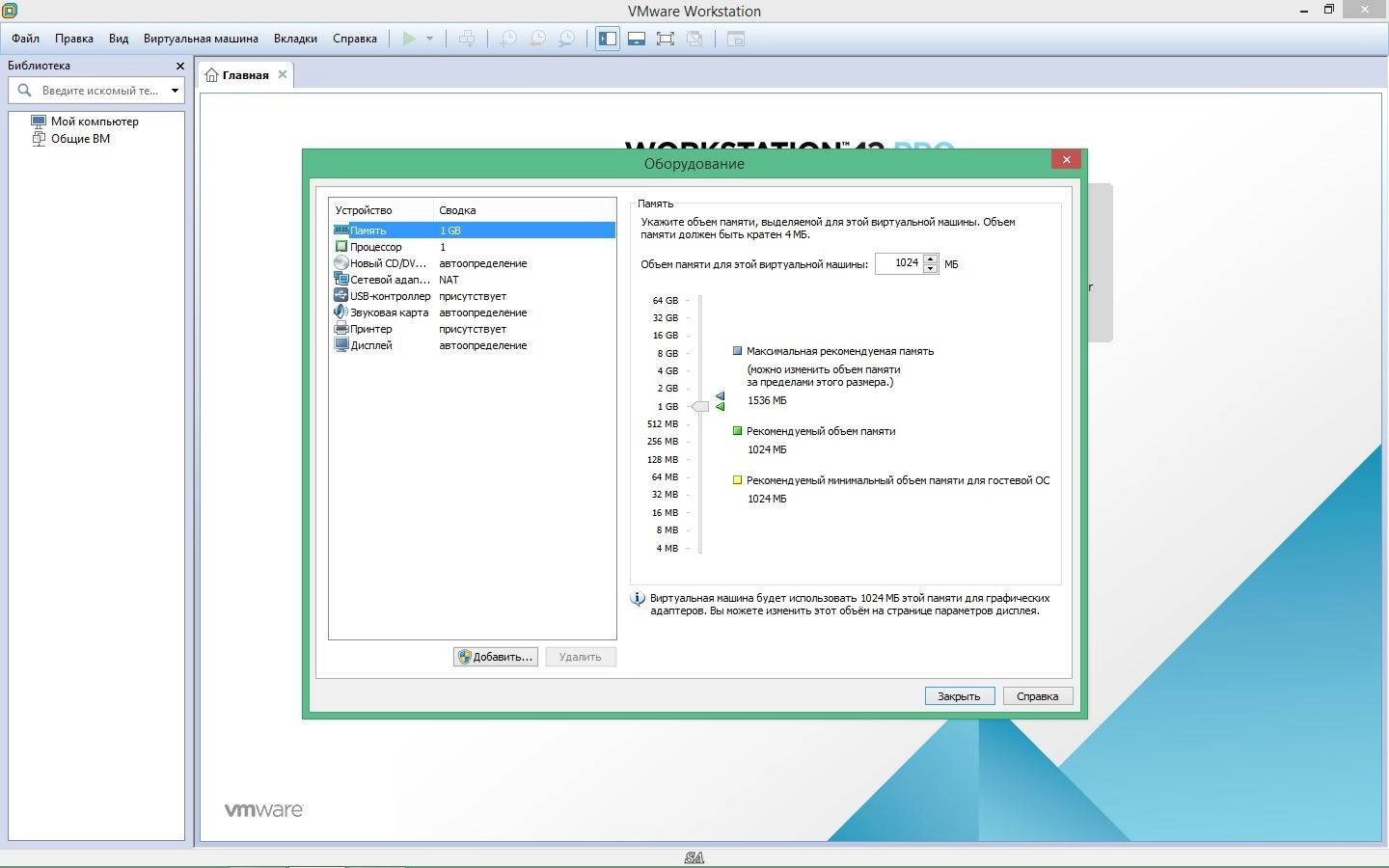
Task: Click the take snapshot clock icon
Action: pyautogui.click(x=508, y=39)
